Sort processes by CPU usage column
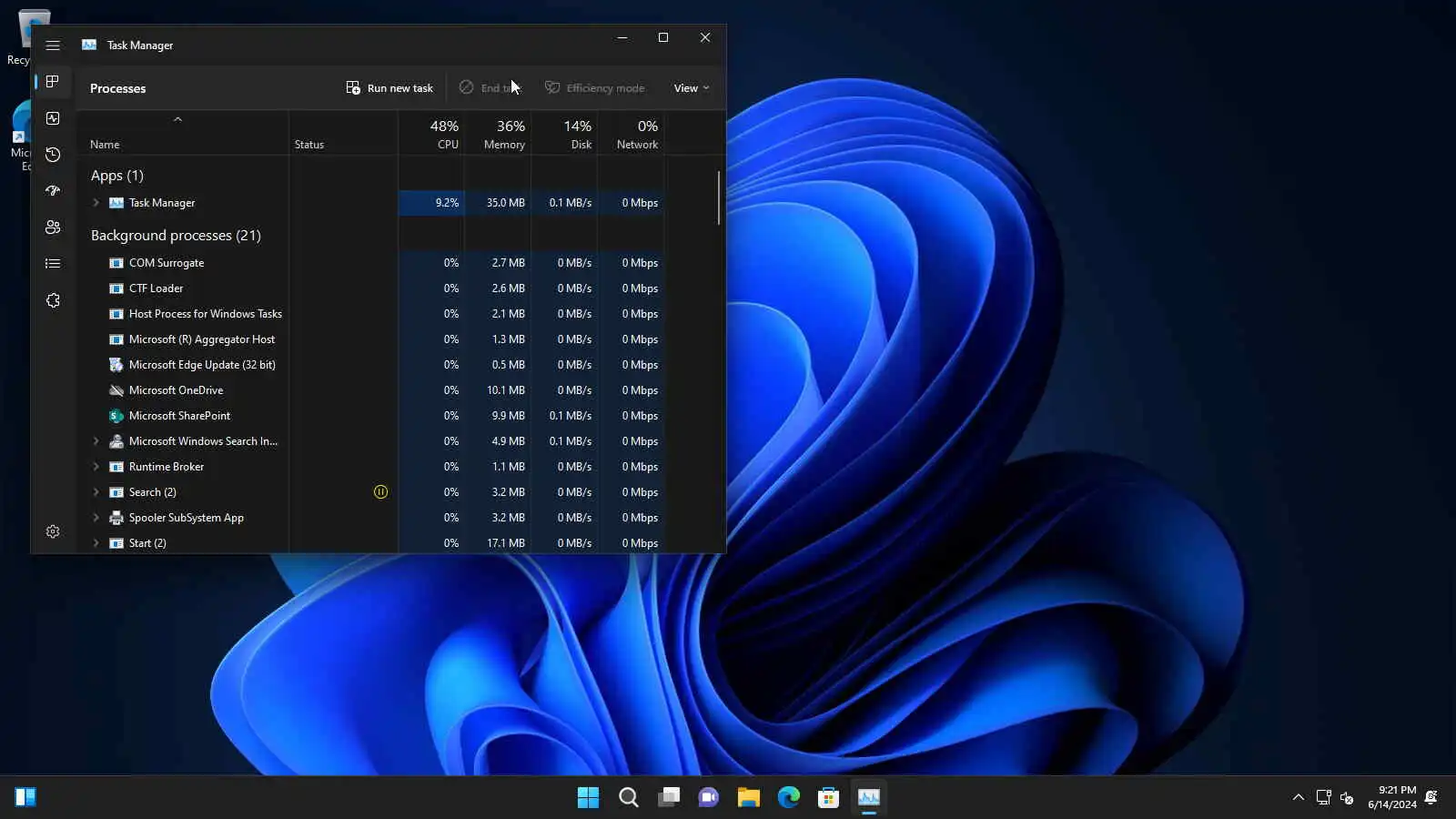Image resolution: width=1456 pixels, height=819 pixels. pos(431,133)
